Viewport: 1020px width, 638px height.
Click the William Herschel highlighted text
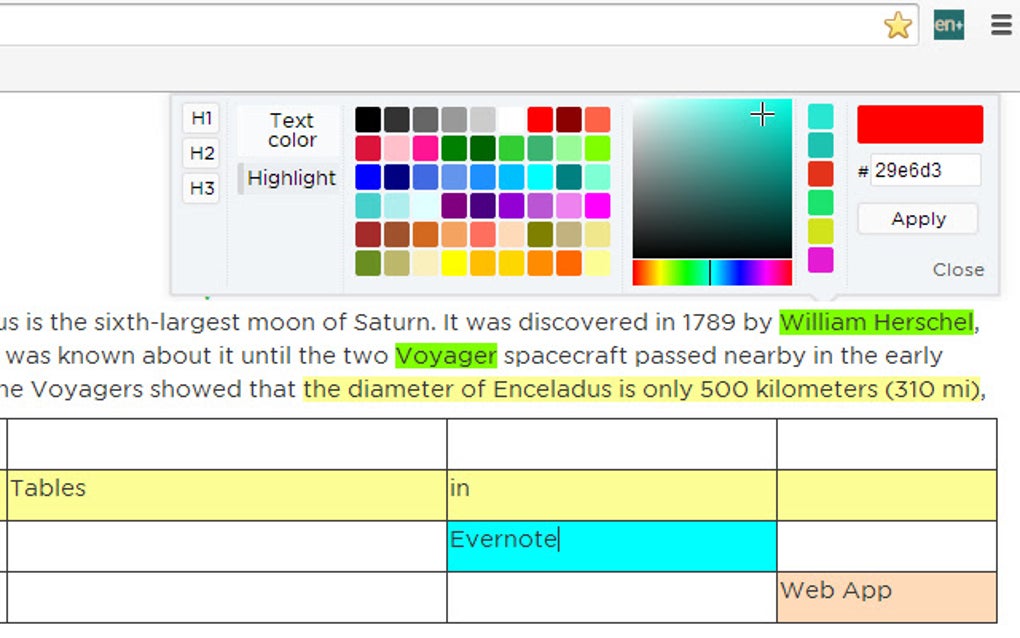875,322
